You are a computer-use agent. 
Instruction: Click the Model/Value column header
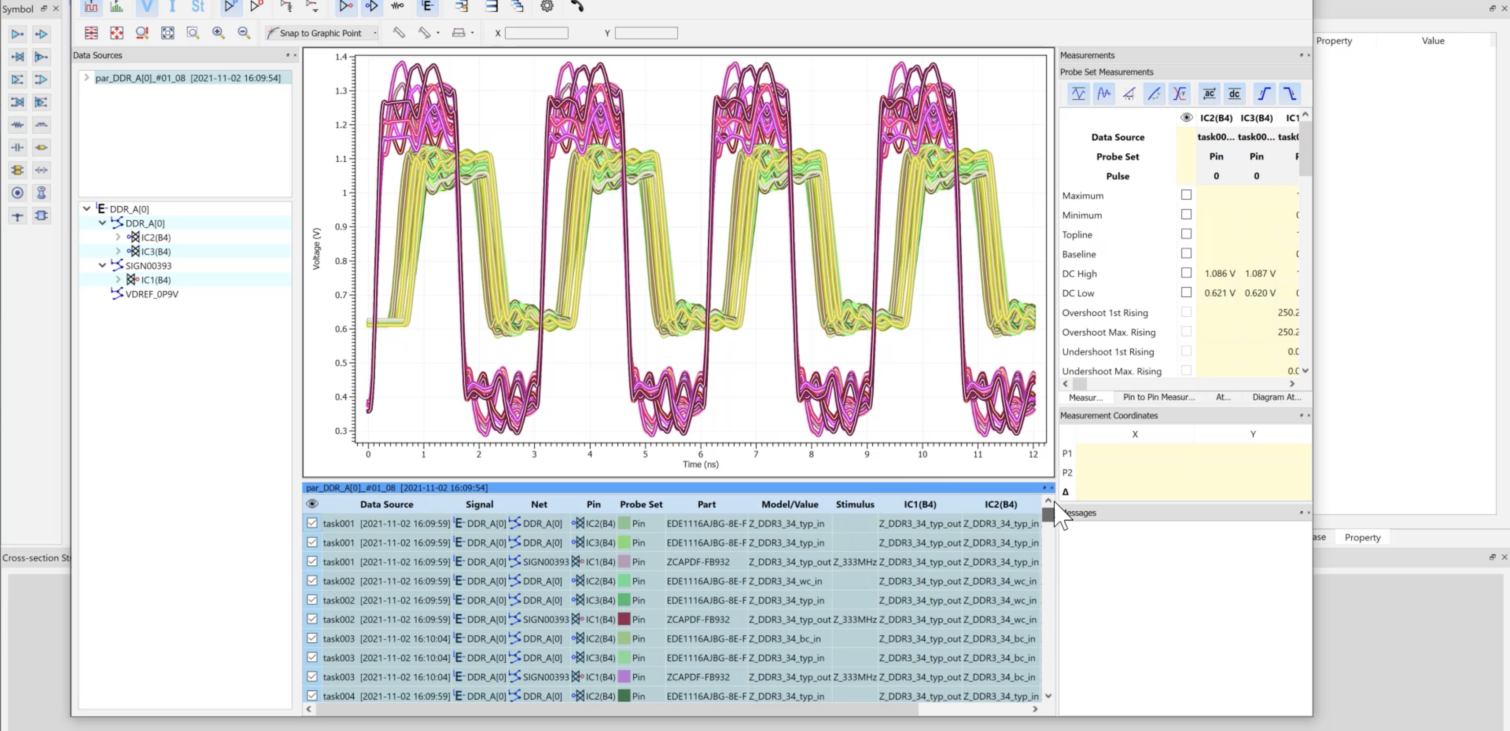coord(790,504)
